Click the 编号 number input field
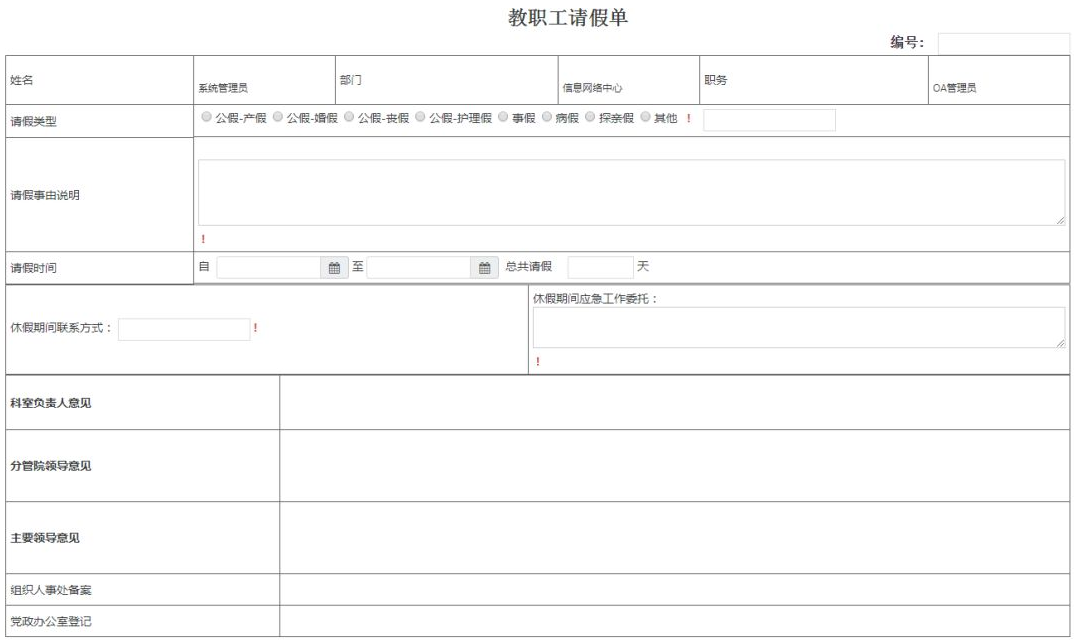Screen dimensions: 1076x643 (1003, 43)
